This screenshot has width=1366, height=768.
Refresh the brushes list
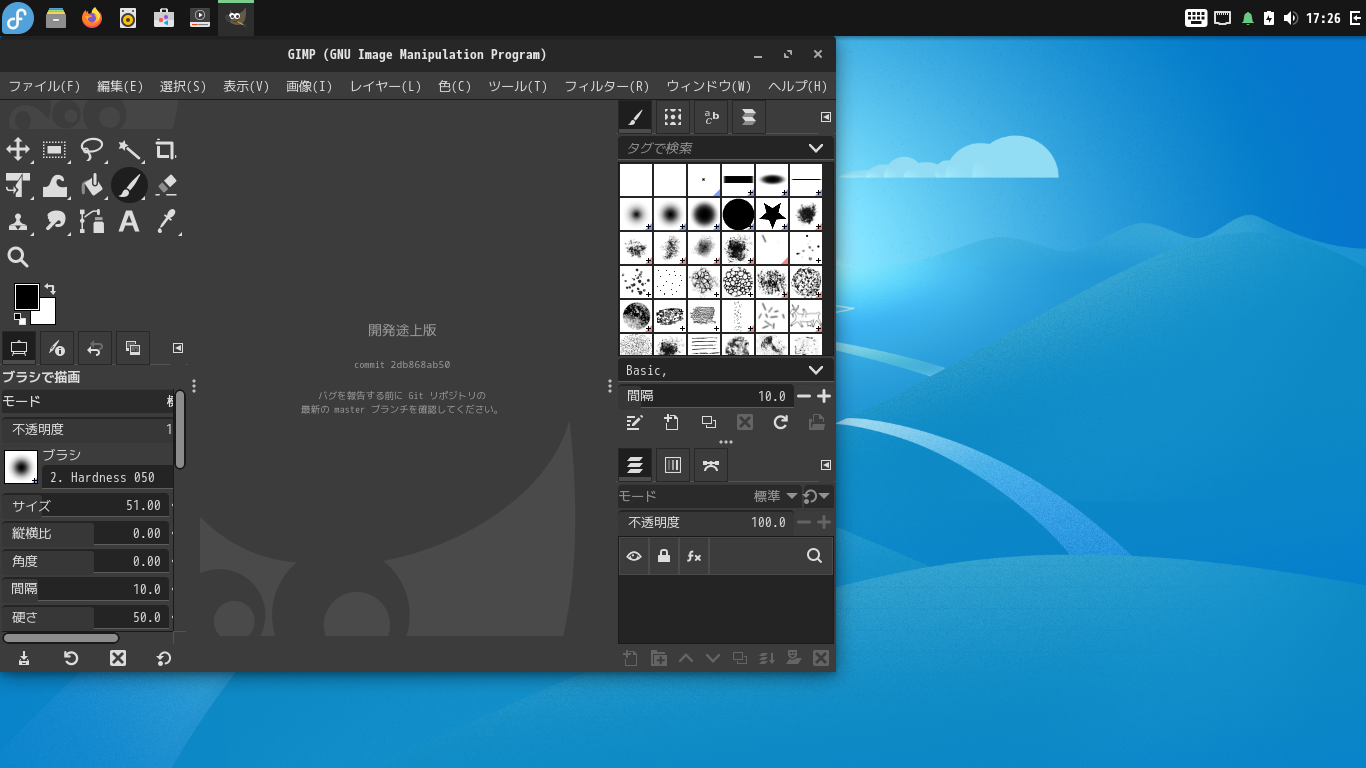tap(781, 422)
